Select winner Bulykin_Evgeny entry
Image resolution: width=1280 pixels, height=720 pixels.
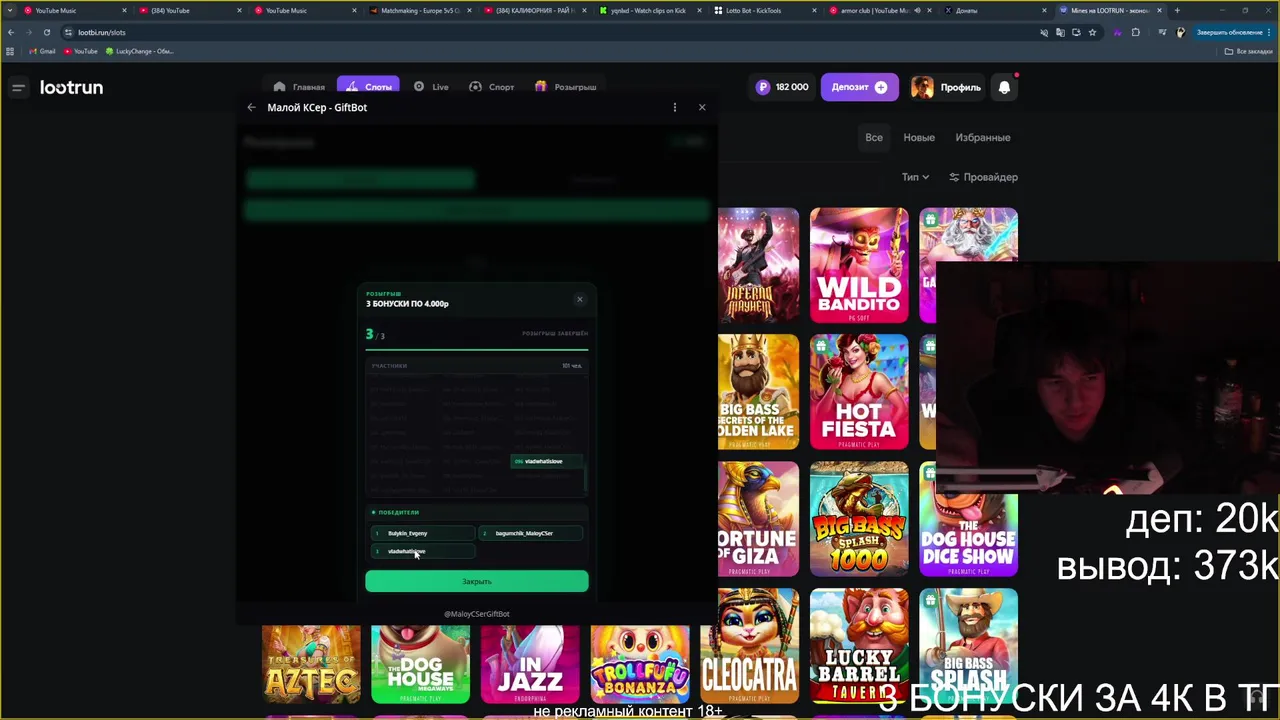pos(422,533)
